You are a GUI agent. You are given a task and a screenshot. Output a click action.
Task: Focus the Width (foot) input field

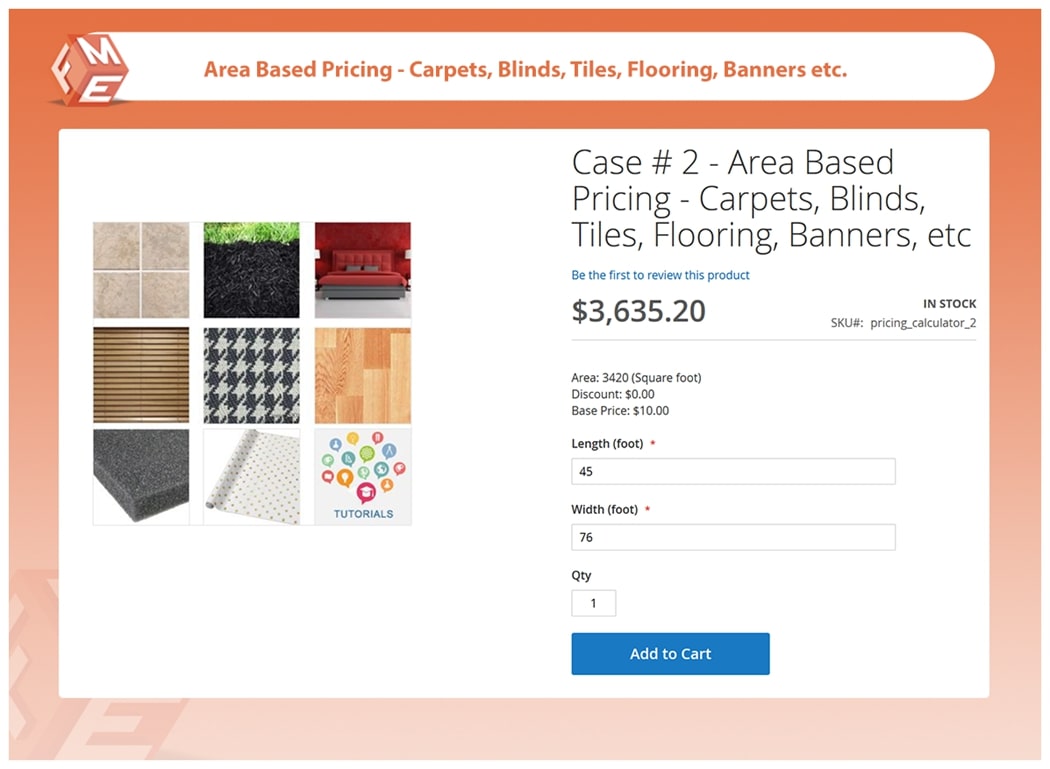pos(733,537)
